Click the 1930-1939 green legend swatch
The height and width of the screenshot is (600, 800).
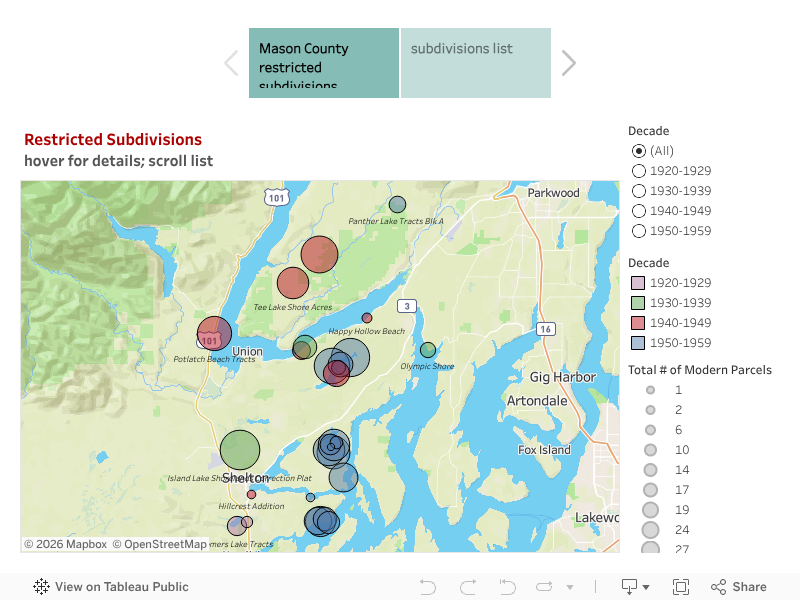click(x=638, y=303)
